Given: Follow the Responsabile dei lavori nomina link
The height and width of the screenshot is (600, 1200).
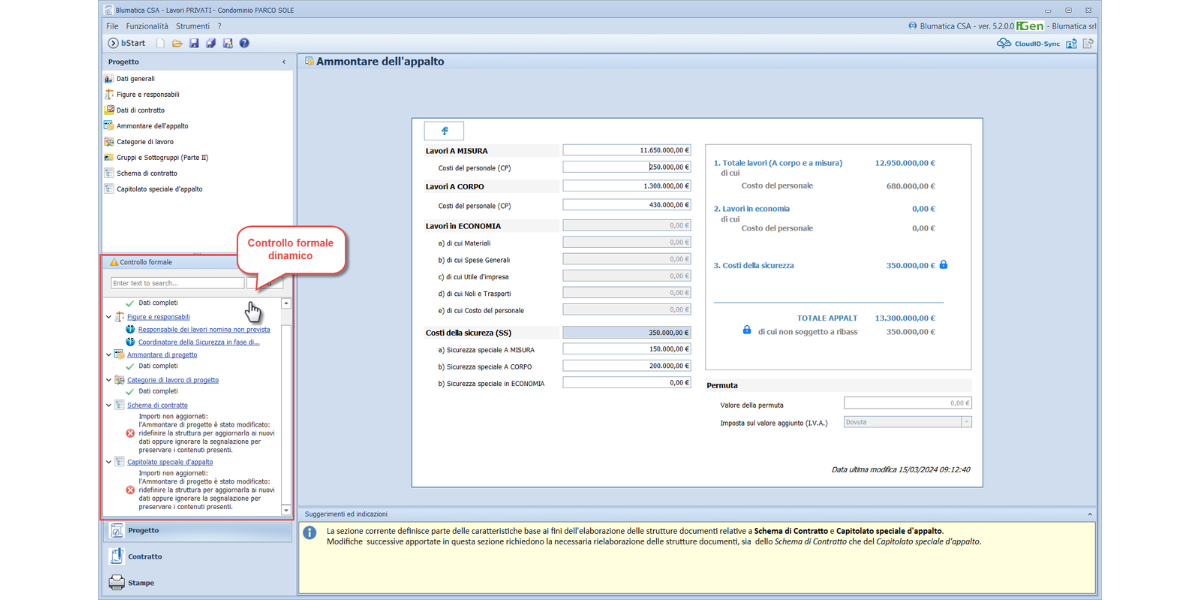Looking at the screenshot, I should 203,329.
